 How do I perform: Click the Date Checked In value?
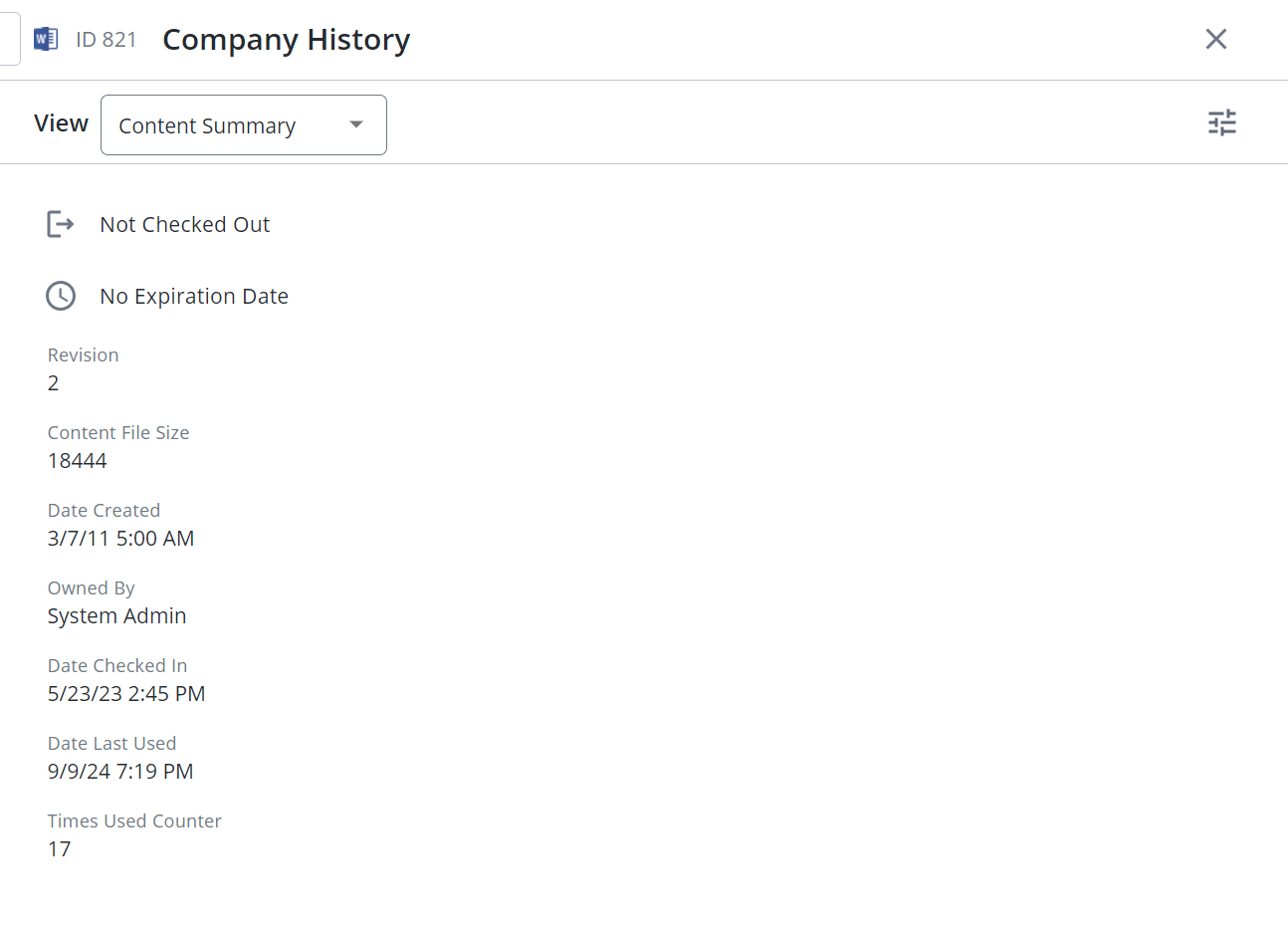coord(126,694)
